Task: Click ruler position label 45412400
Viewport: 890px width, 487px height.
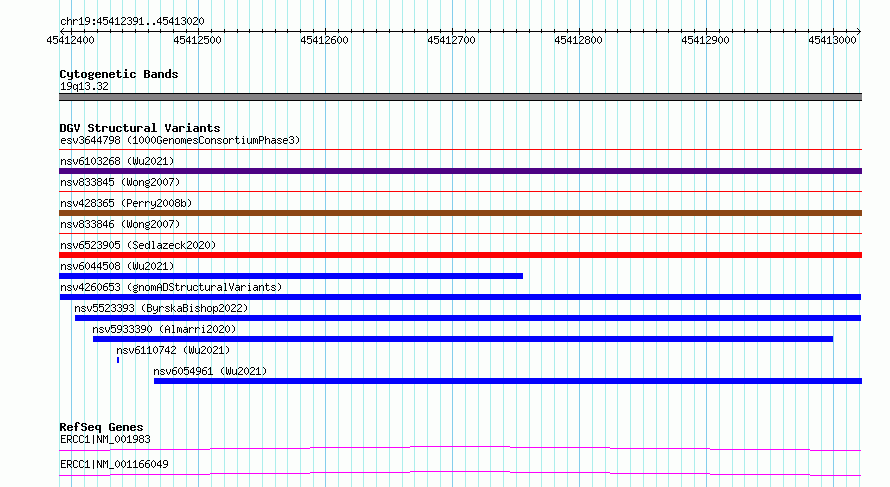Action: [70, 40]
